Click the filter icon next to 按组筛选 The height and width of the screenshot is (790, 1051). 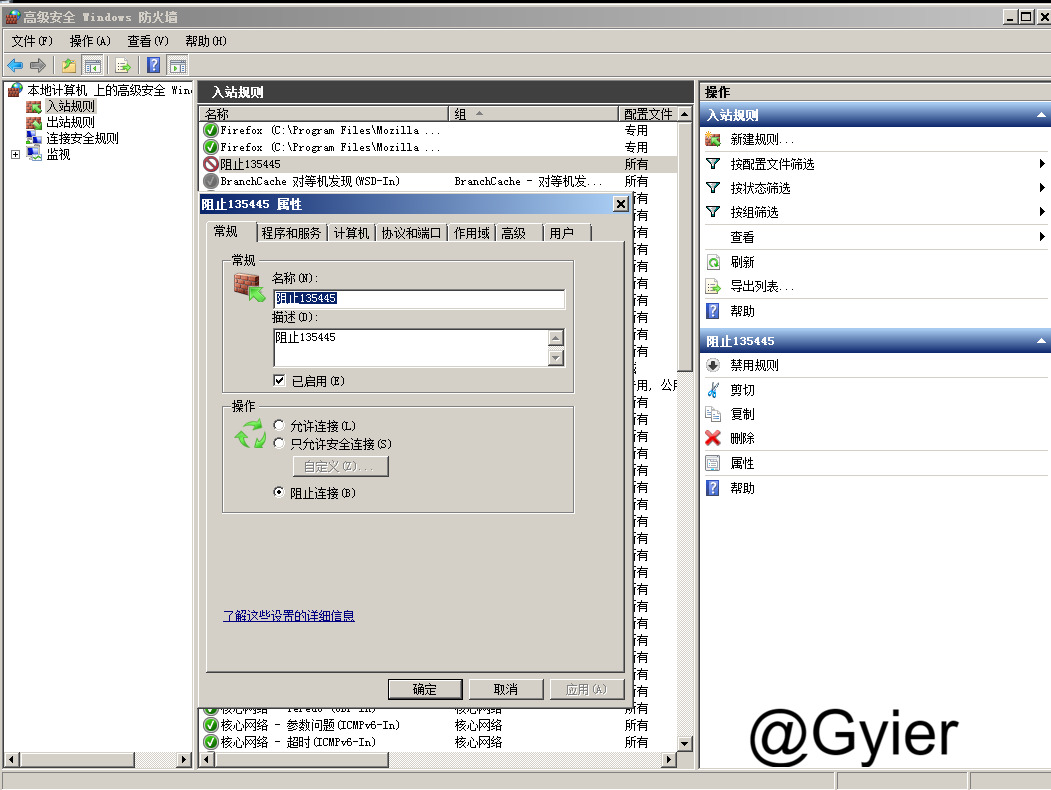click(713, 212)
